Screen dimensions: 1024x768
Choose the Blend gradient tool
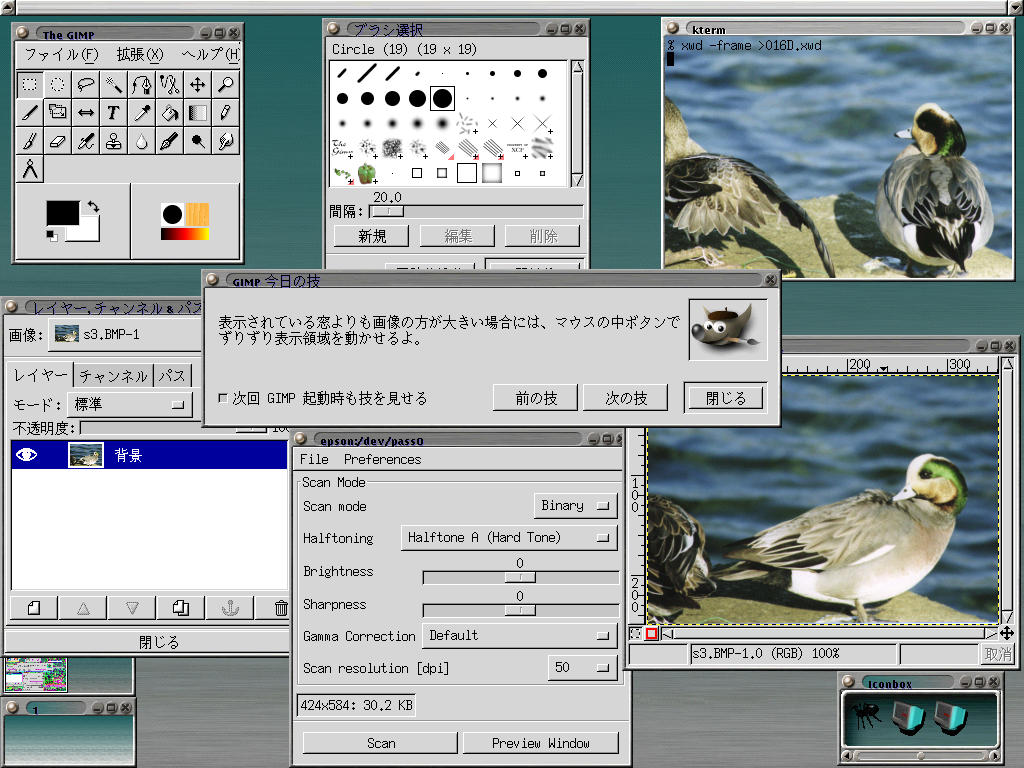198,112
